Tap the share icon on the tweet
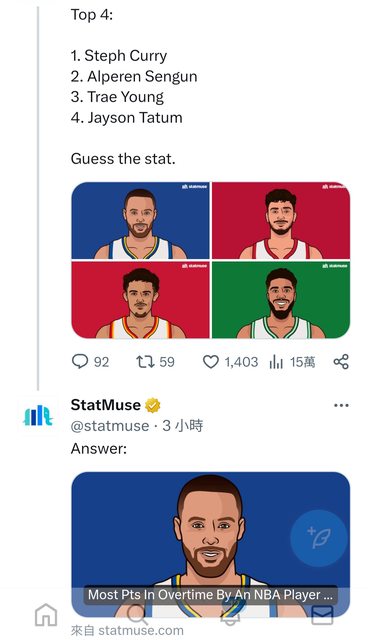368x640 pixels. [x=341, y=362]
